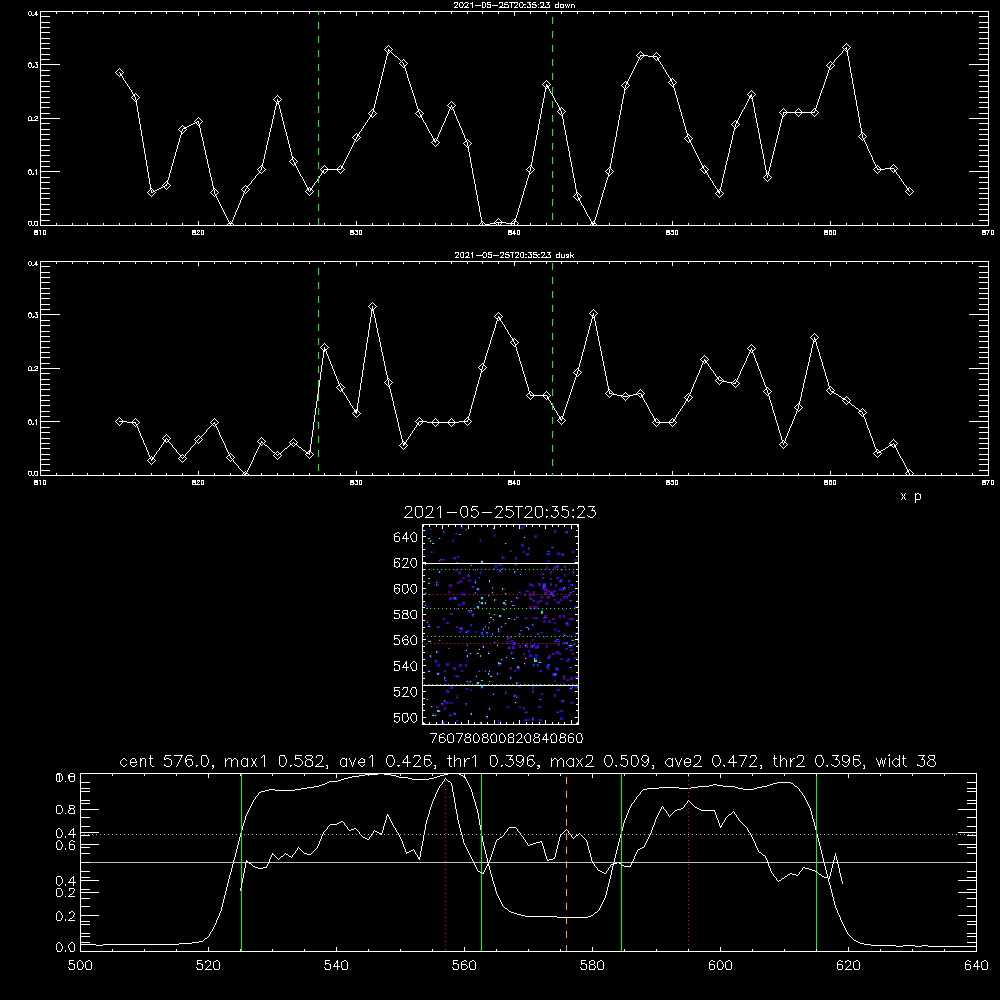
Task: Click the image y-axis label 540
Action: click(406, 666)
